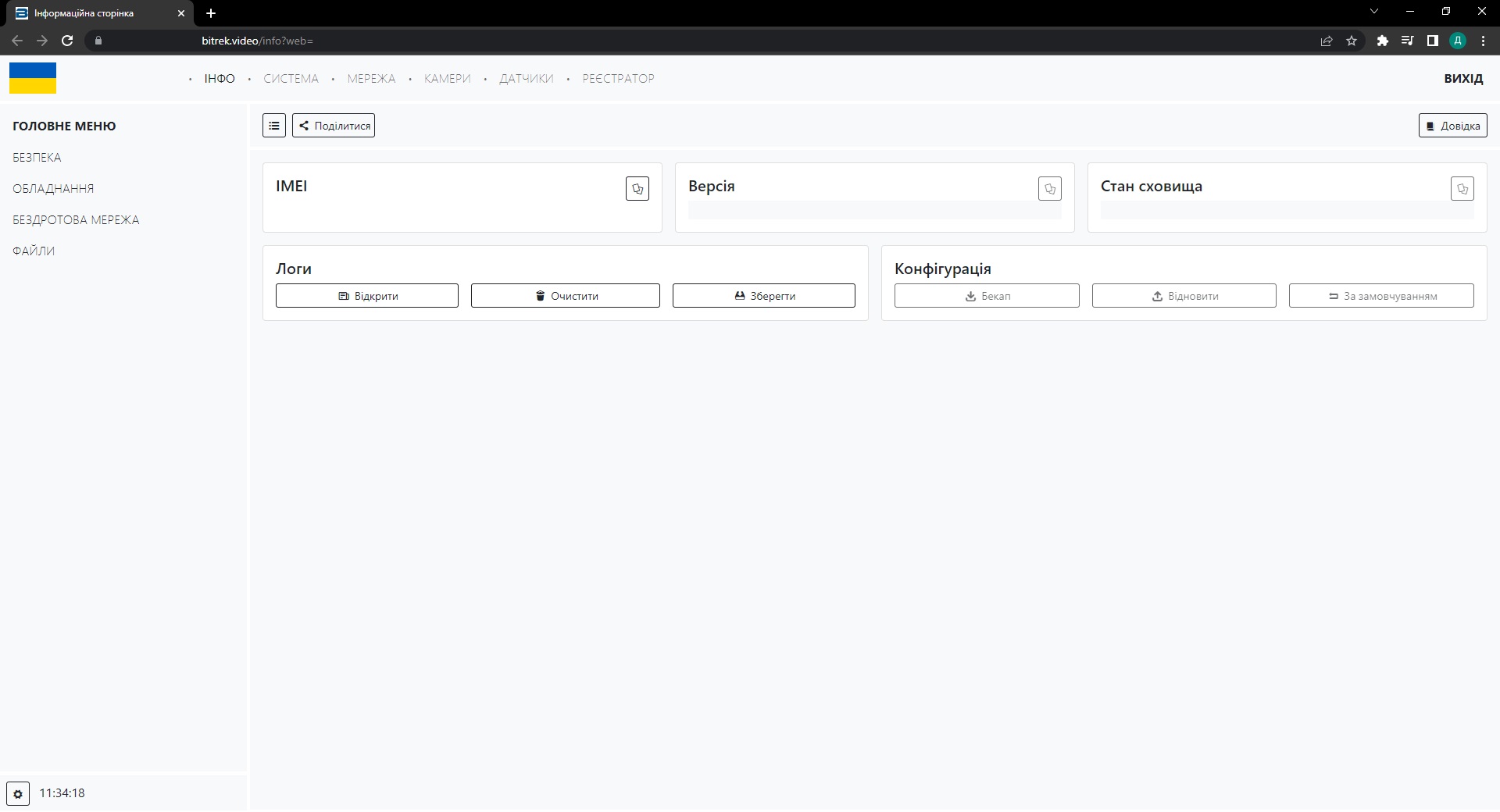Open browser extensions puzzle icon
The width and height of the screenshot is (1500, 812).
[1382, 41]
